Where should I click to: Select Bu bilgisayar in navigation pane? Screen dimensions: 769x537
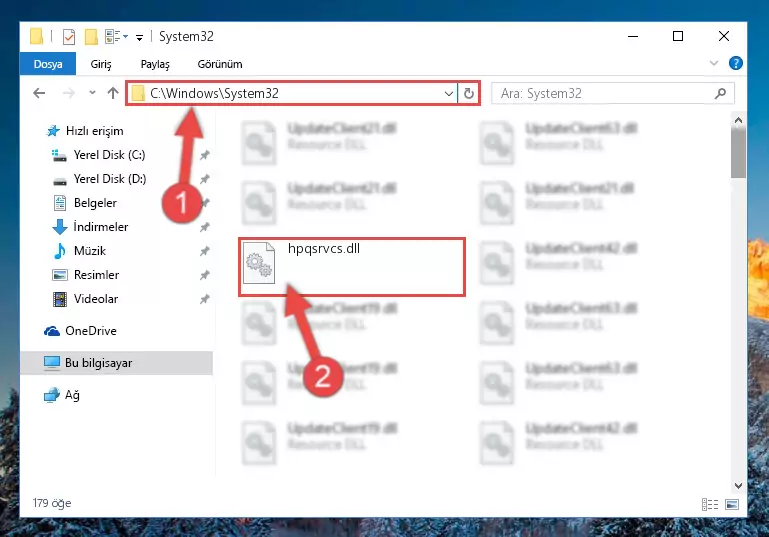(x=117, y=363)
